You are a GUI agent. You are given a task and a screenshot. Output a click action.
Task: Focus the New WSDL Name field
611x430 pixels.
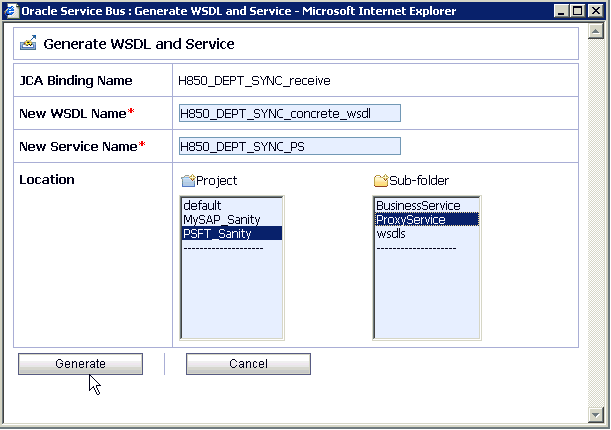pyautogui.click(x=290, y=113)
